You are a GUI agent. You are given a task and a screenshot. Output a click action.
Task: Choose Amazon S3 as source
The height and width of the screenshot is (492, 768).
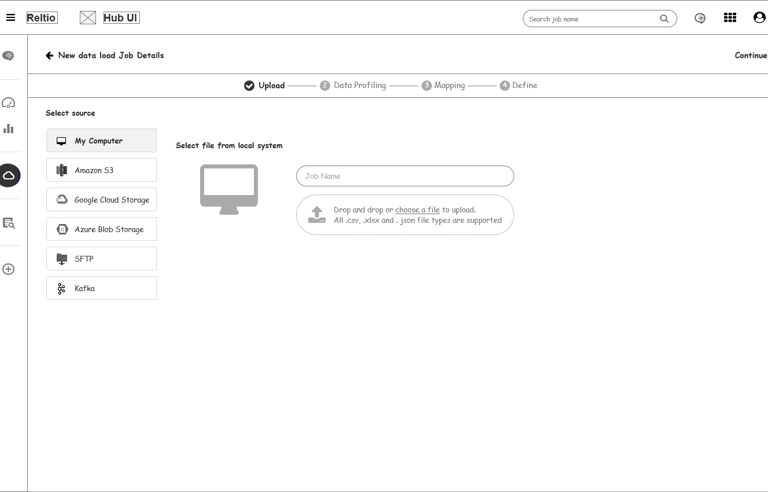tap(101, 170)
